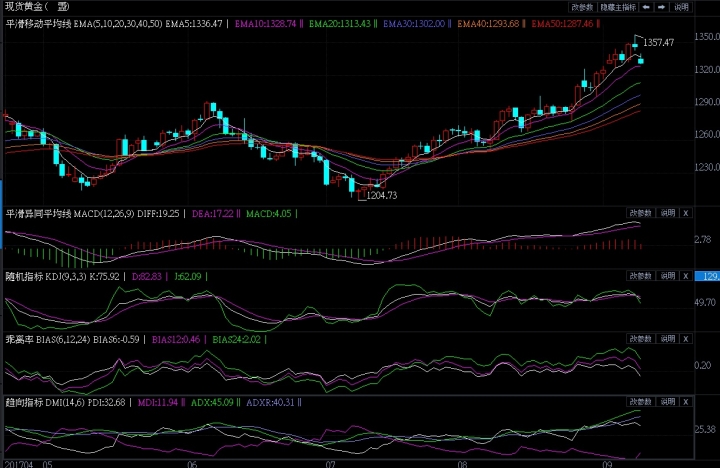The width and height of the screenshot is (720, 468).
Task: Close the DMI indicator panel with X
Action: click(686, 402)
